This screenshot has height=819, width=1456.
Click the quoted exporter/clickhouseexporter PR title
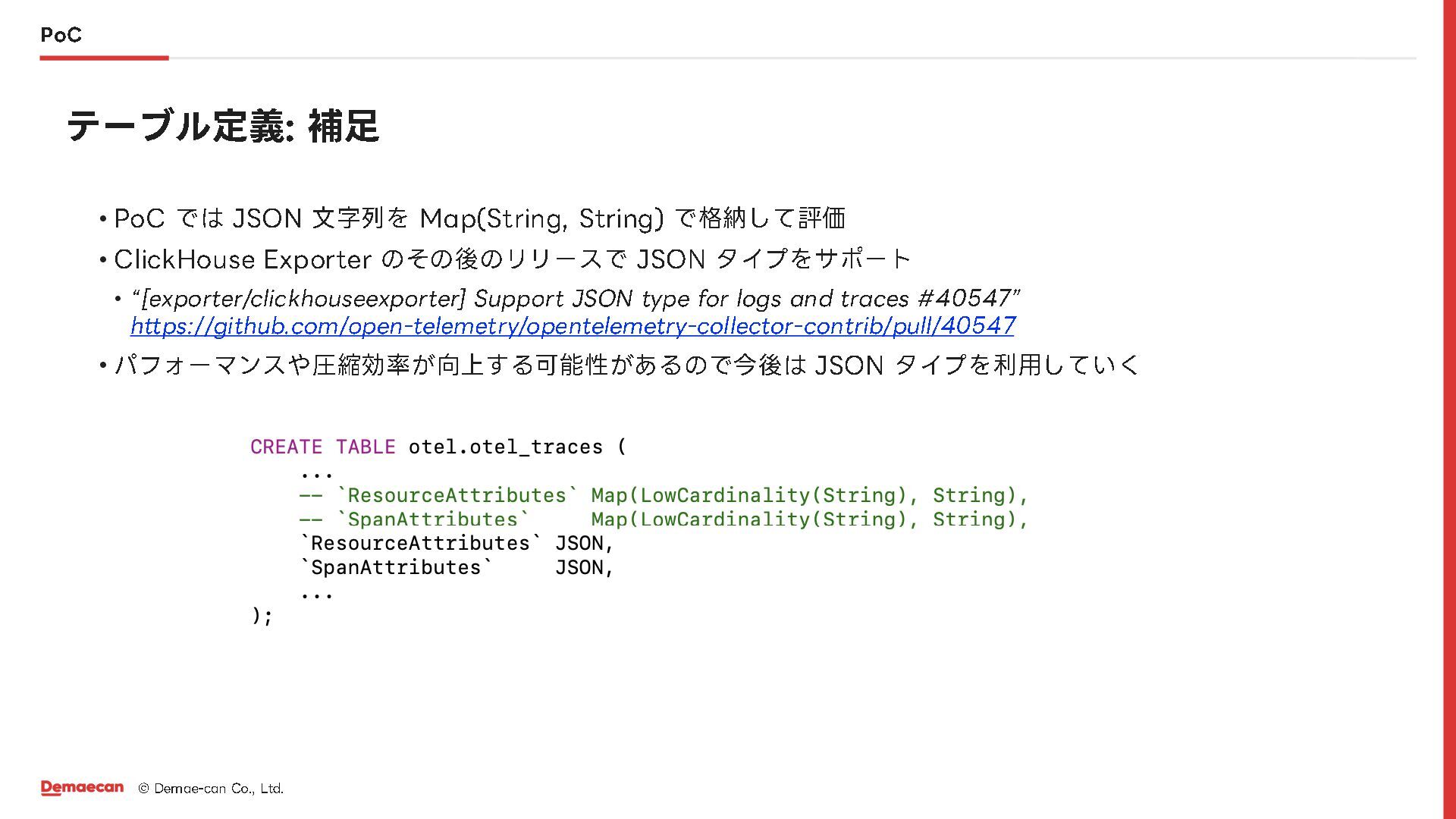click(576, 299)
